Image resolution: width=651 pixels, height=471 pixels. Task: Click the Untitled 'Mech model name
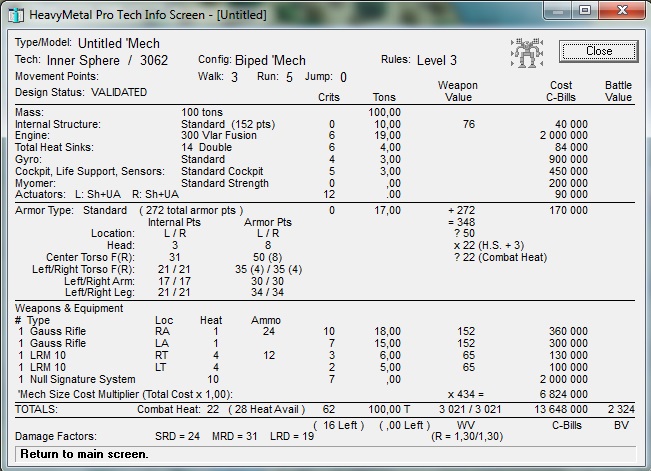tap(132, 44)
